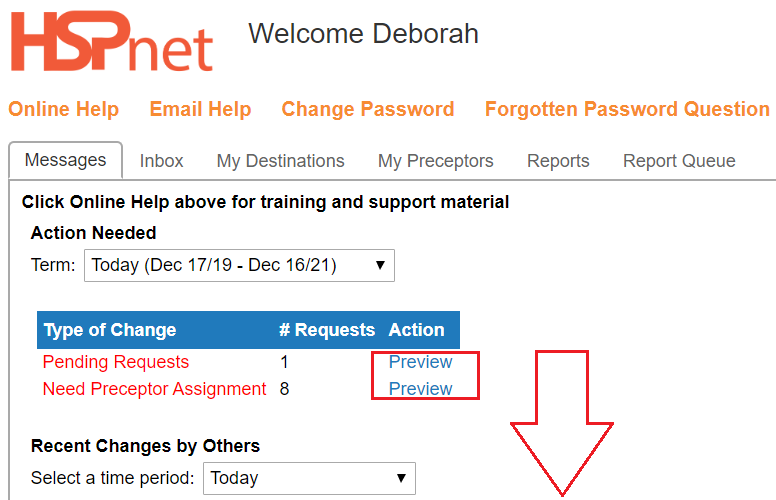
Task: Click the Term dropdown arrow
Action: tap(380, 265)
